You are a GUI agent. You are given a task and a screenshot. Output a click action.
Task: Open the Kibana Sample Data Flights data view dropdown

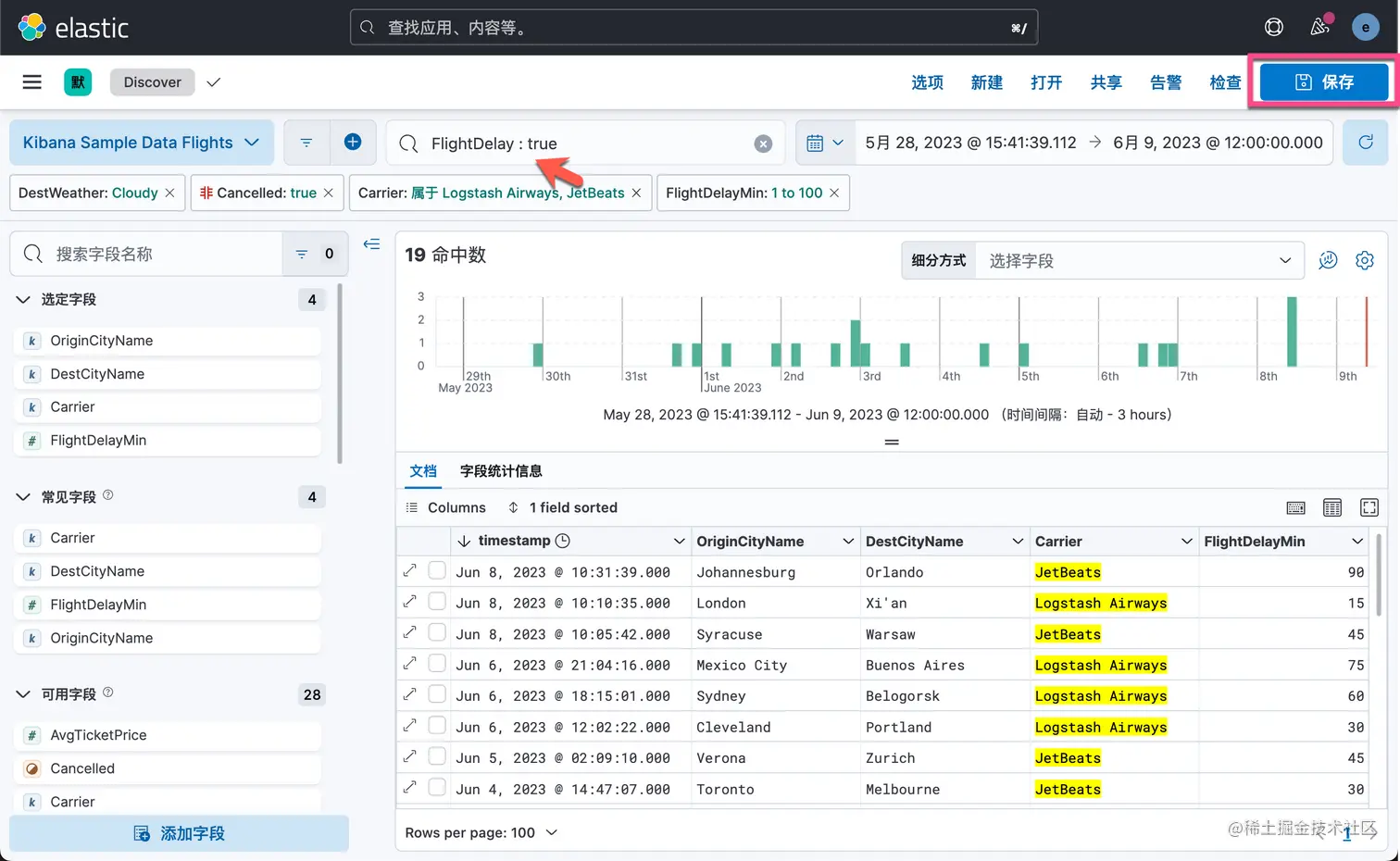142,143
